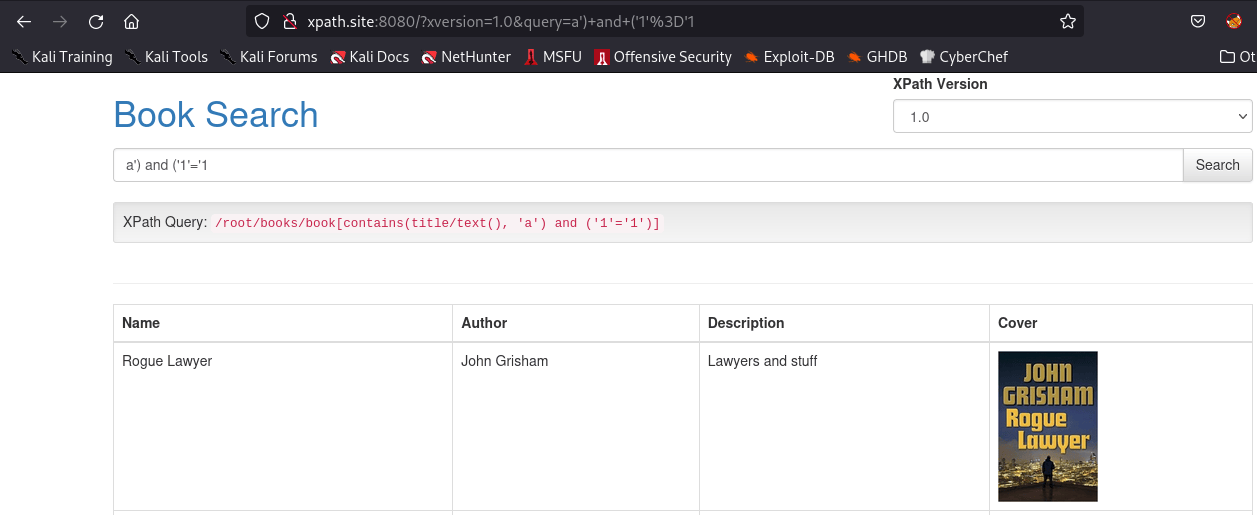Screen dimensions: 1257x515
Task: Click the Rogue Lawyer cover image
Action: tap(1048, 426)
